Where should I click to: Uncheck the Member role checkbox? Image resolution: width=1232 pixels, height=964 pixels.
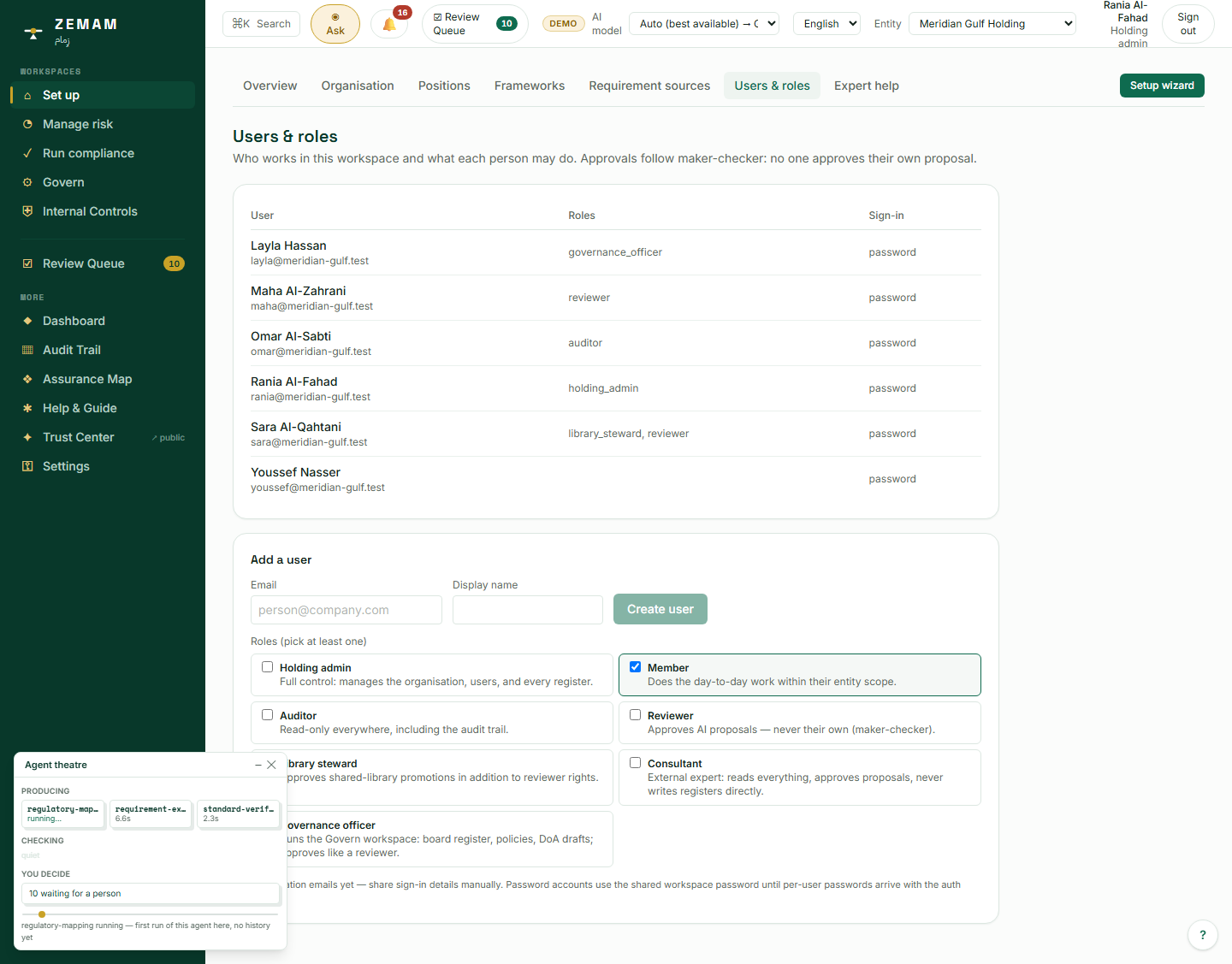(x=635, y=666)
